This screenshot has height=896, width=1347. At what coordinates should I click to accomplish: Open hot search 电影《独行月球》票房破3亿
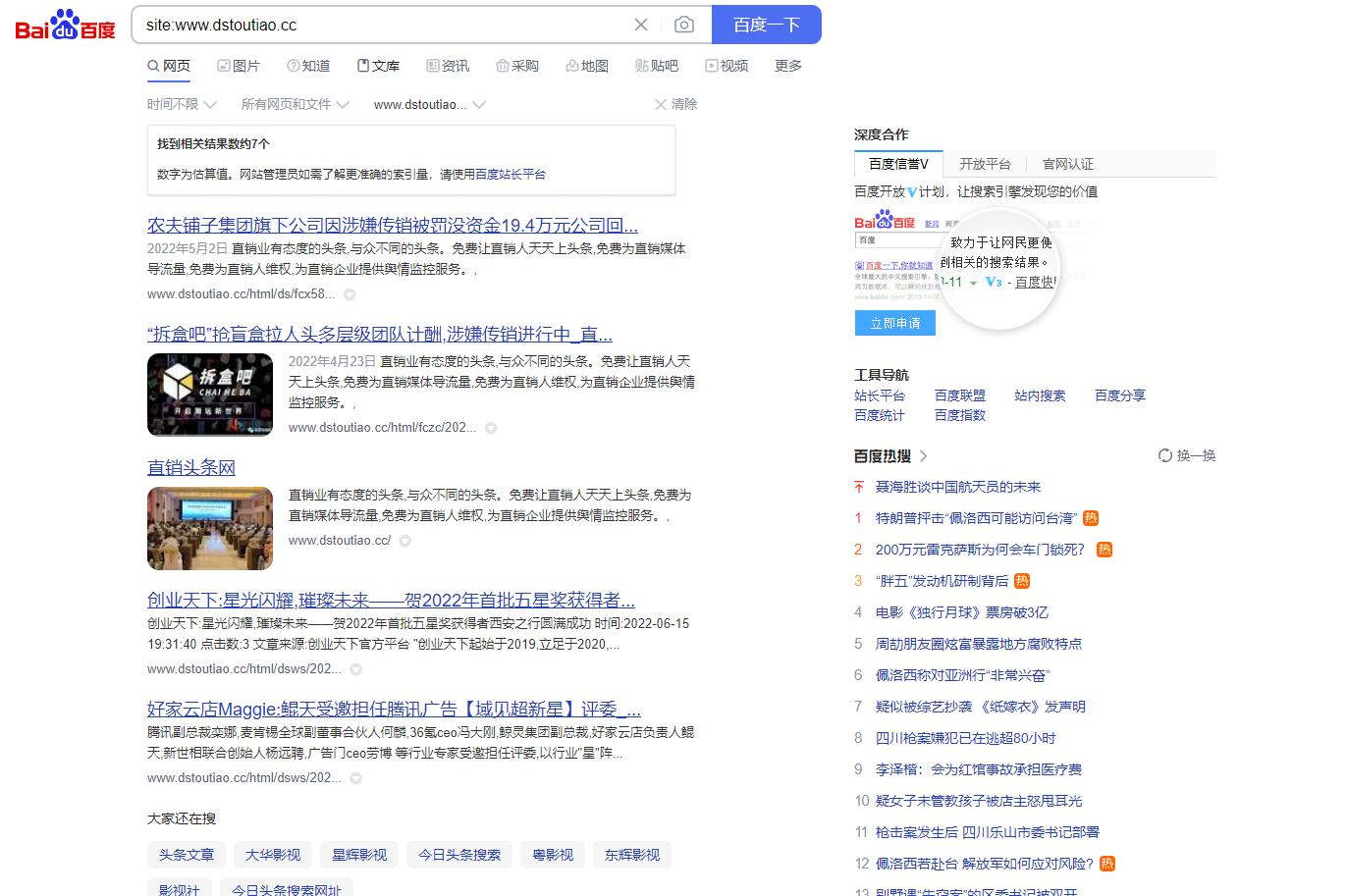[962, 612]
